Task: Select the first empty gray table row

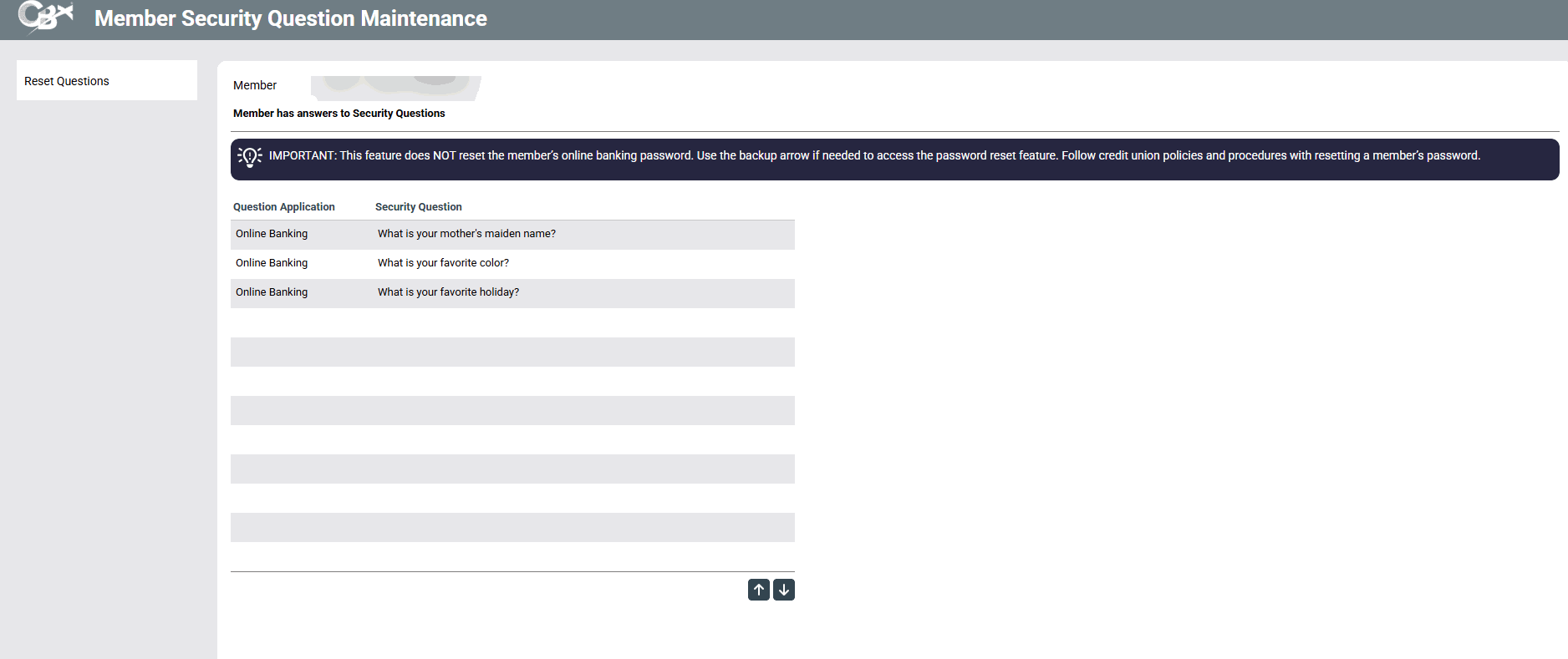Action: [512, 352]
